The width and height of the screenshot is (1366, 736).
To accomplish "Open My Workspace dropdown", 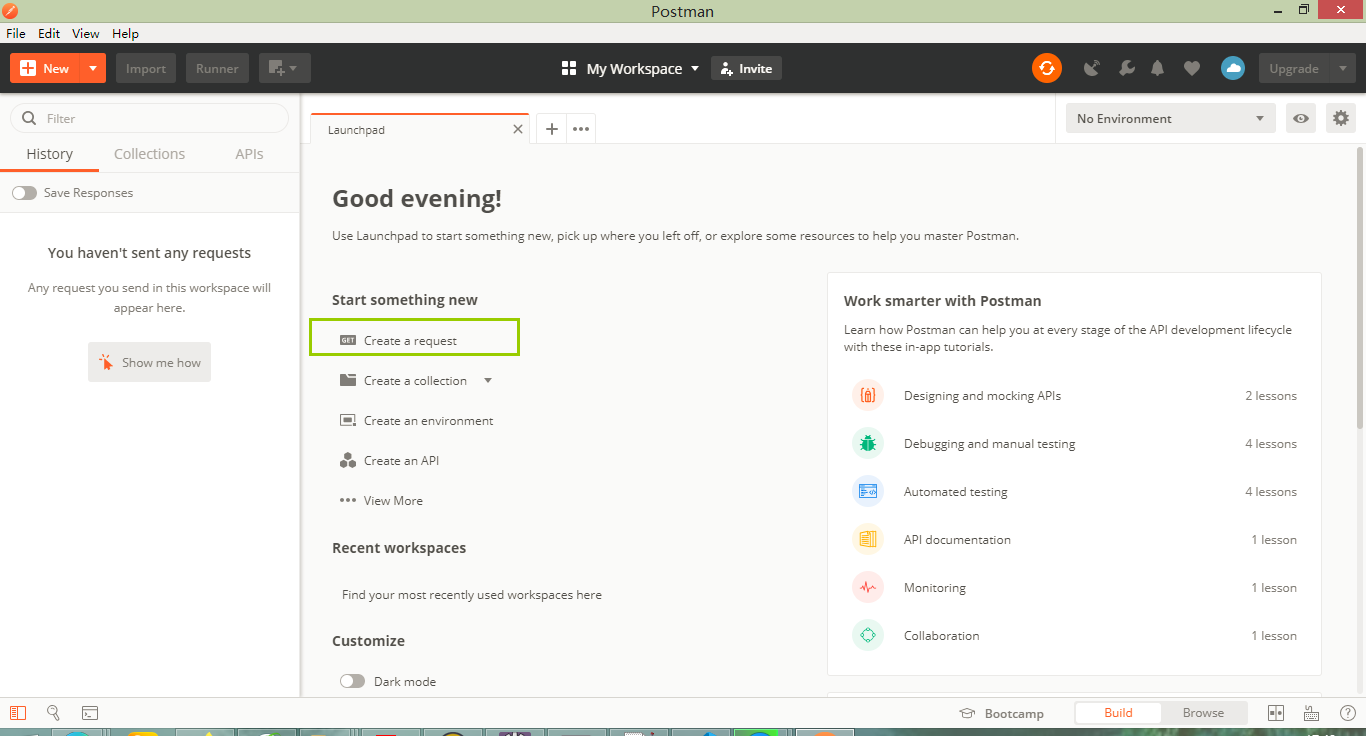I will click(630, 68).
